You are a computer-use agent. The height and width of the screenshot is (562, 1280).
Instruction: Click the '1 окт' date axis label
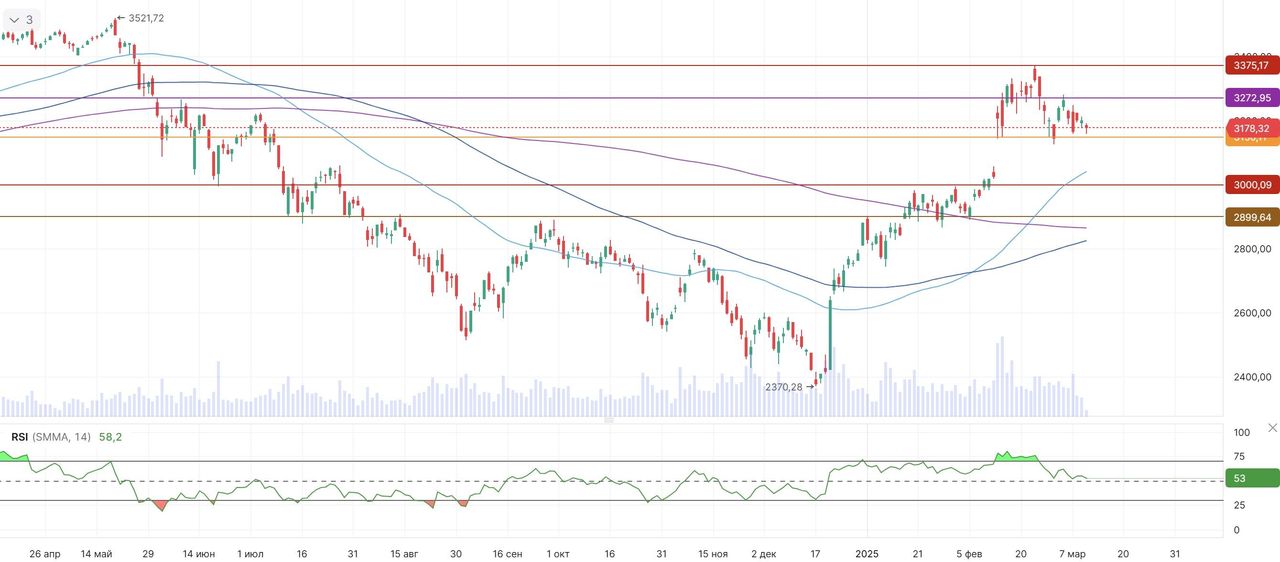pyautogui.click(x=558, y=553)
